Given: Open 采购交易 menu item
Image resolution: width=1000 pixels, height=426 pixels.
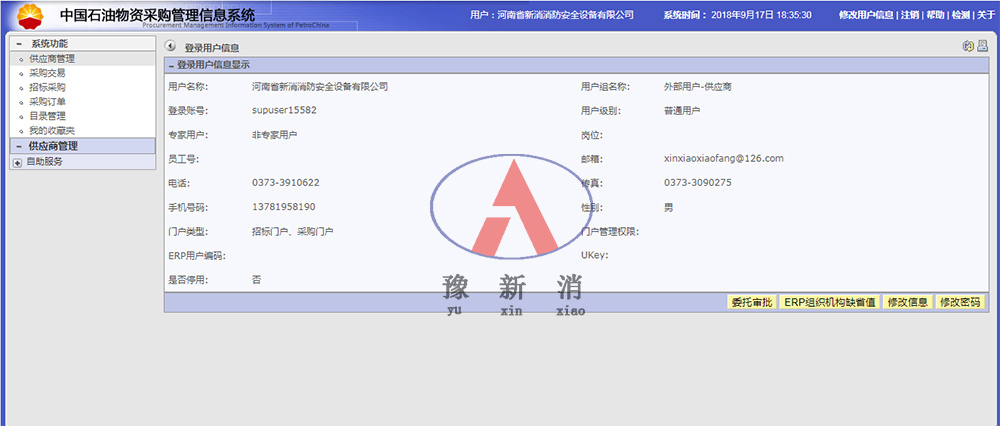Looking at the screenshot, I should [x=47, y=73].
